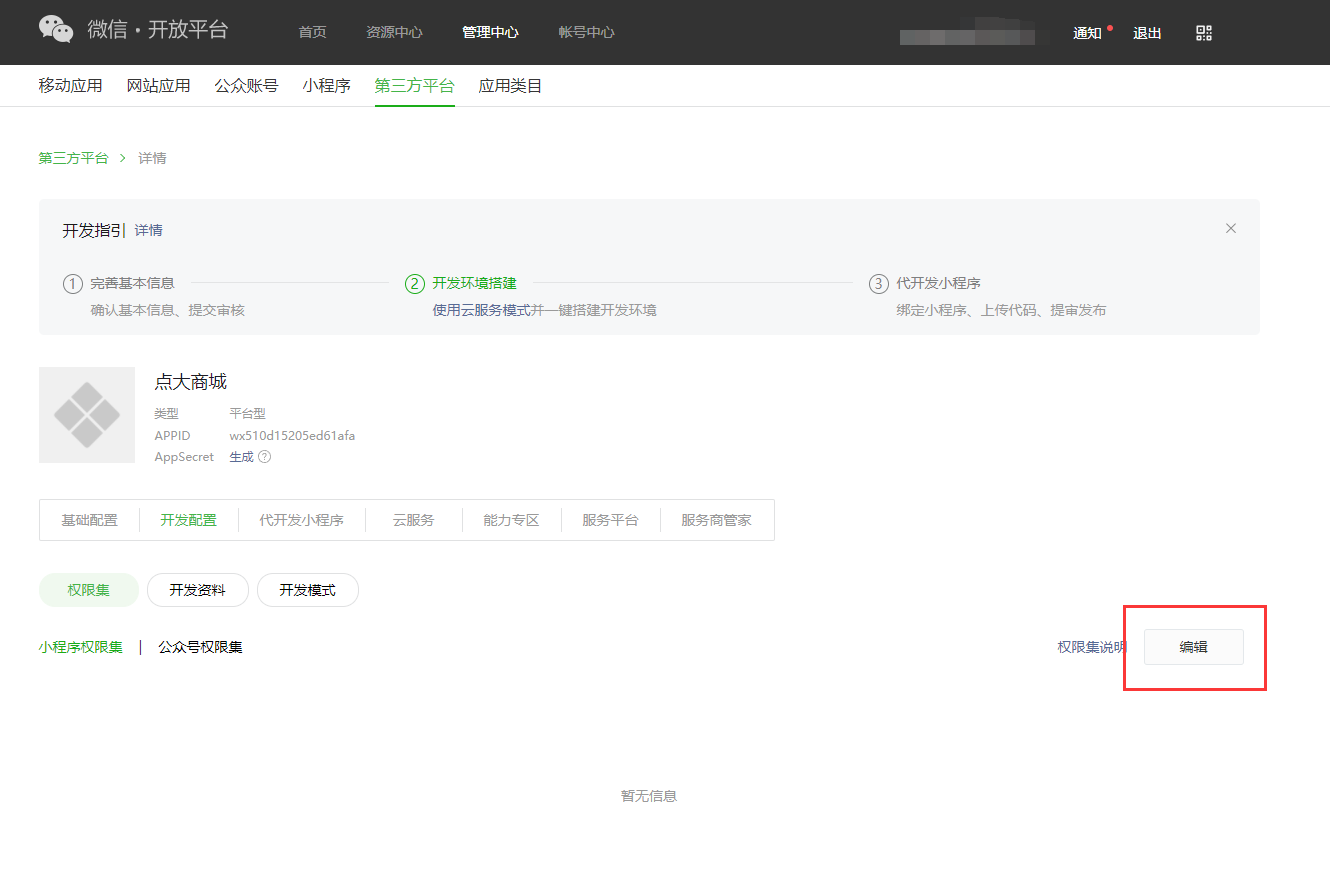Screen dimensions: 1330x878
Task: Select the 开发资料 pill button
Action: coord(198,590)
